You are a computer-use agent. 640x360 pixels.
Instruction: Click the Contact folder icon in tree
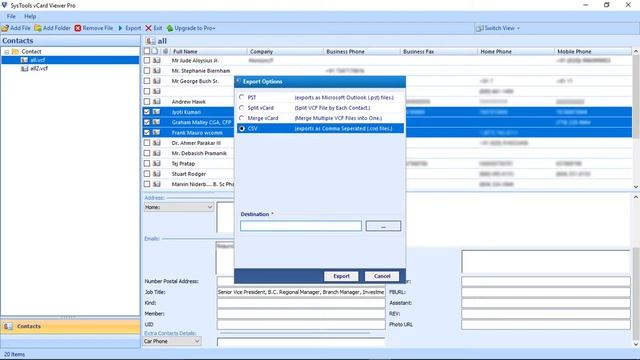coord(16,51)
